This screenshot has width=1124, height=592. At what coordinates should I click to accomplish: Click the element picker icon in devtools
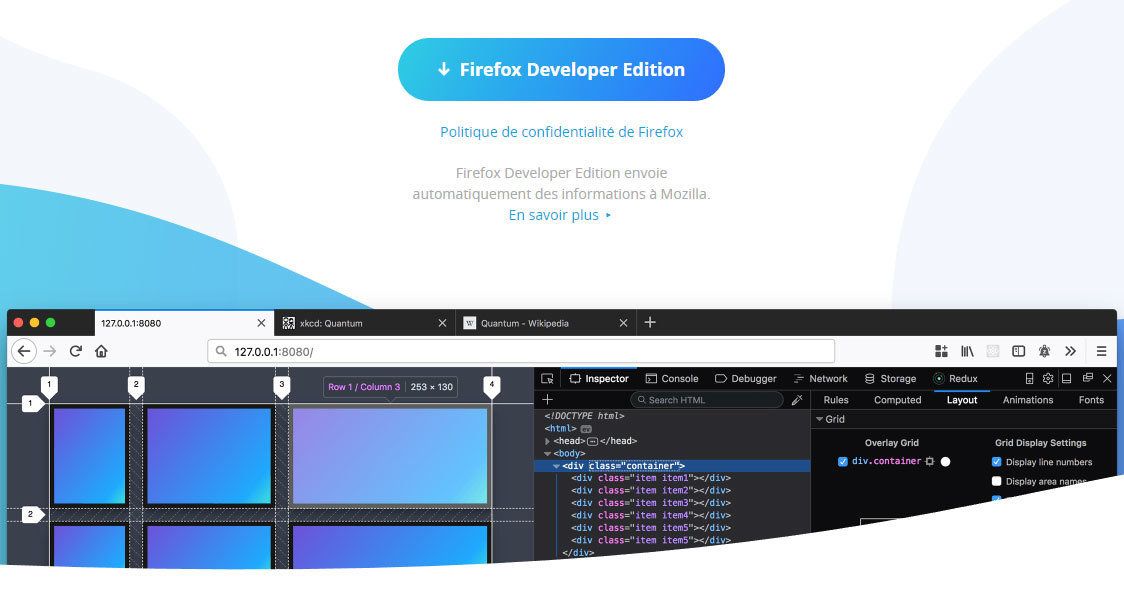click(x=547, y=378)
